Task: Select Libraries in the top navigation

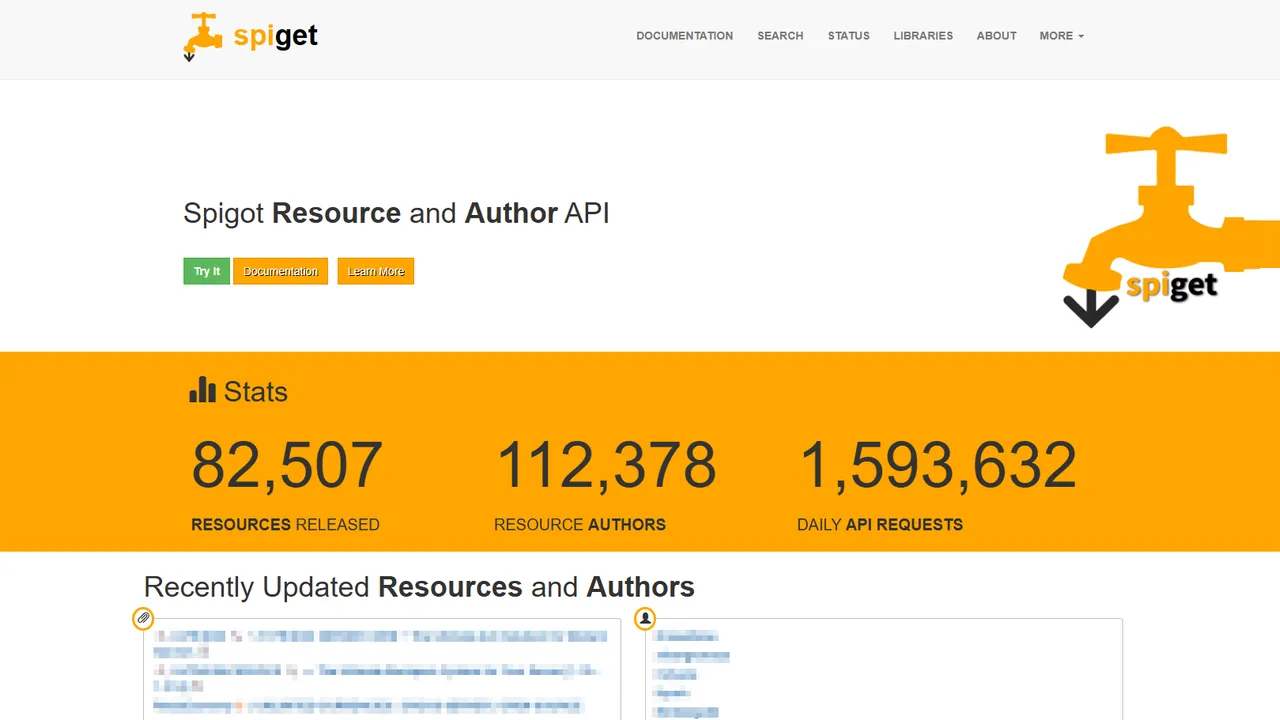Action: (923, 36)
